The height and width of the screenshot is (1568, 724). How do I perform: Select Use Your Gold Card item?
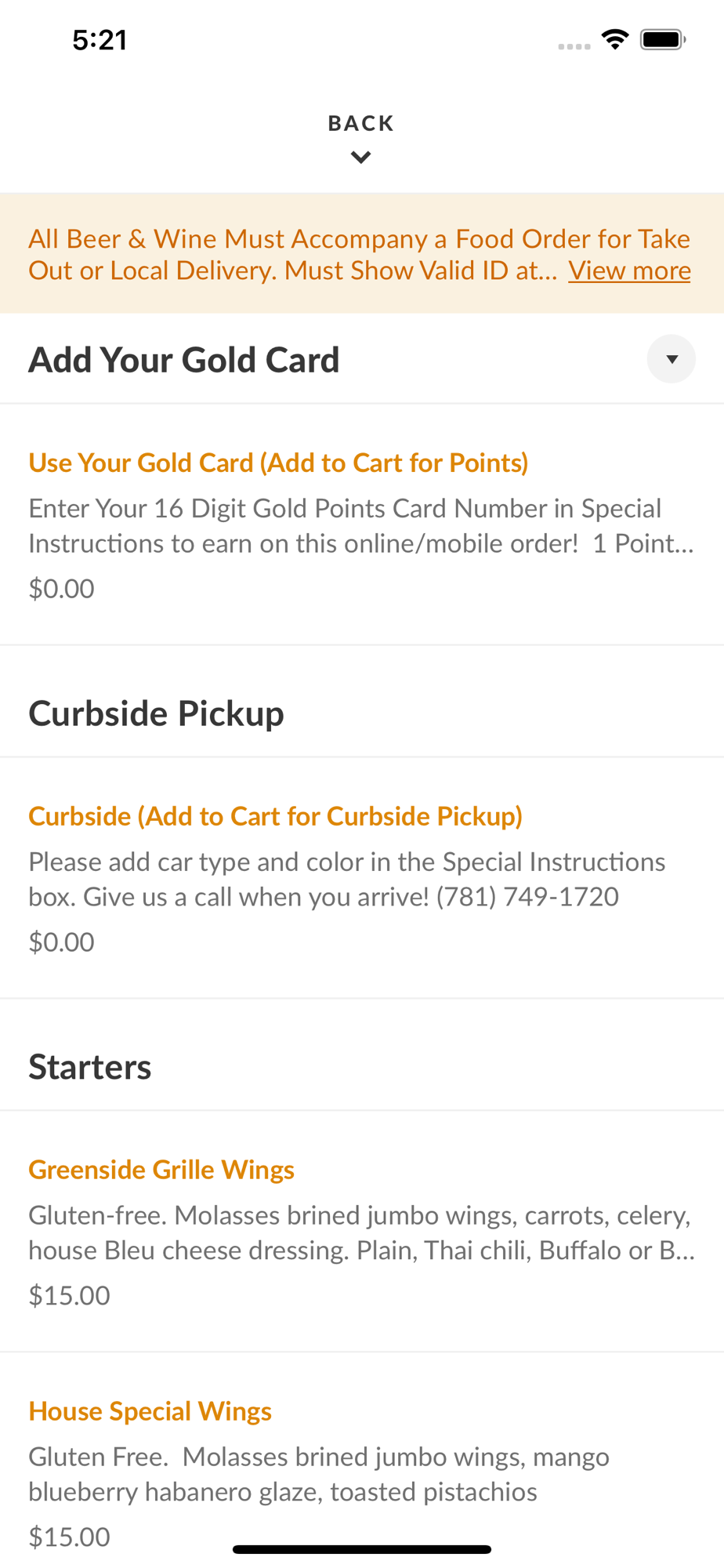278,463
